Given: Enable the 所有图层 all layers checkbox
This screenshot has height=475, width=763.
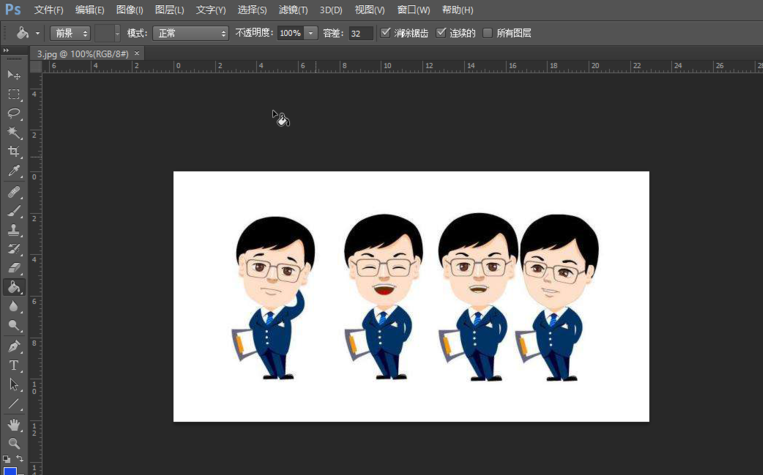Looking at the screenshot, I should 488,33.
